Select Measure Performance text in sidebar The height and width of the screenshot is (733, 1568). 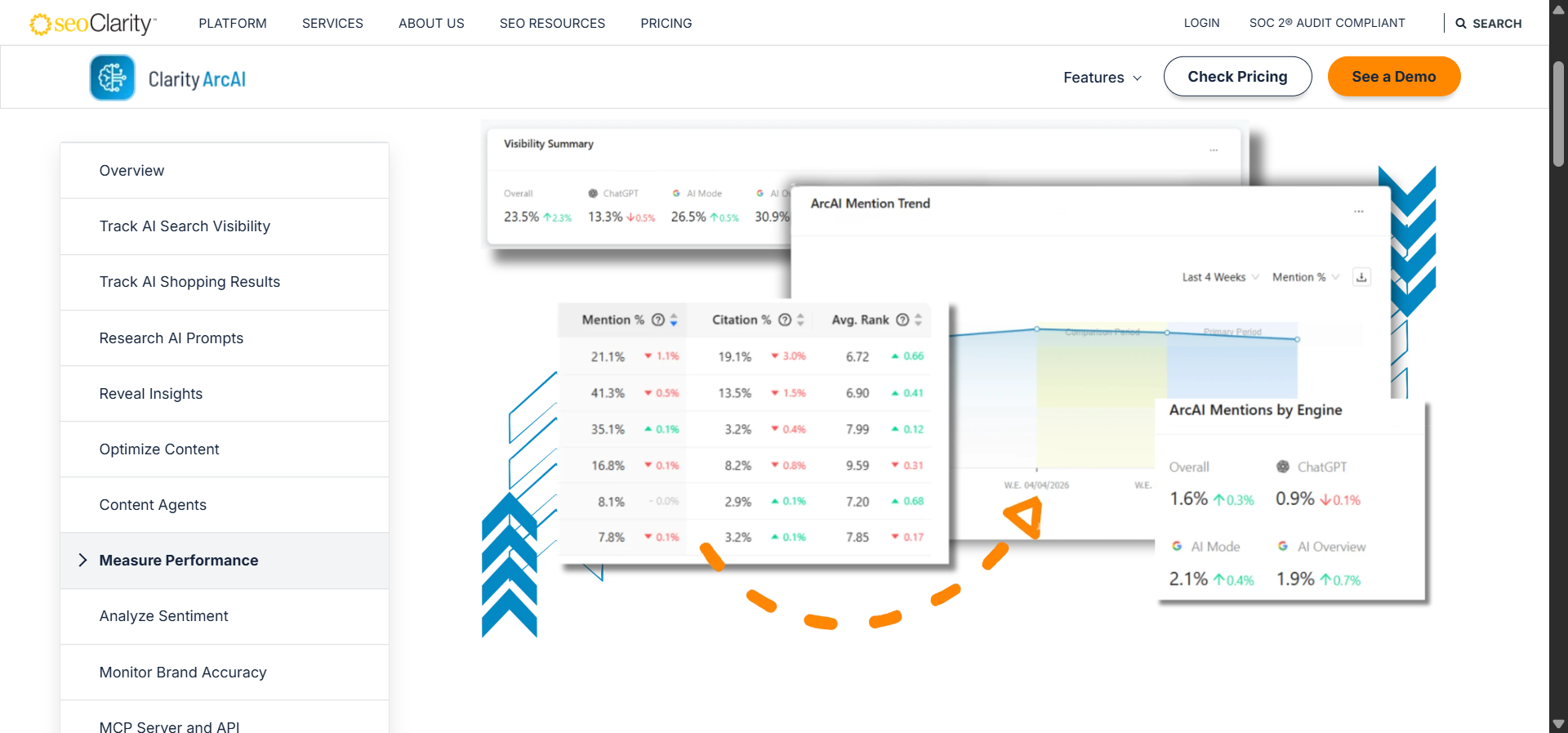click(179, 561)
